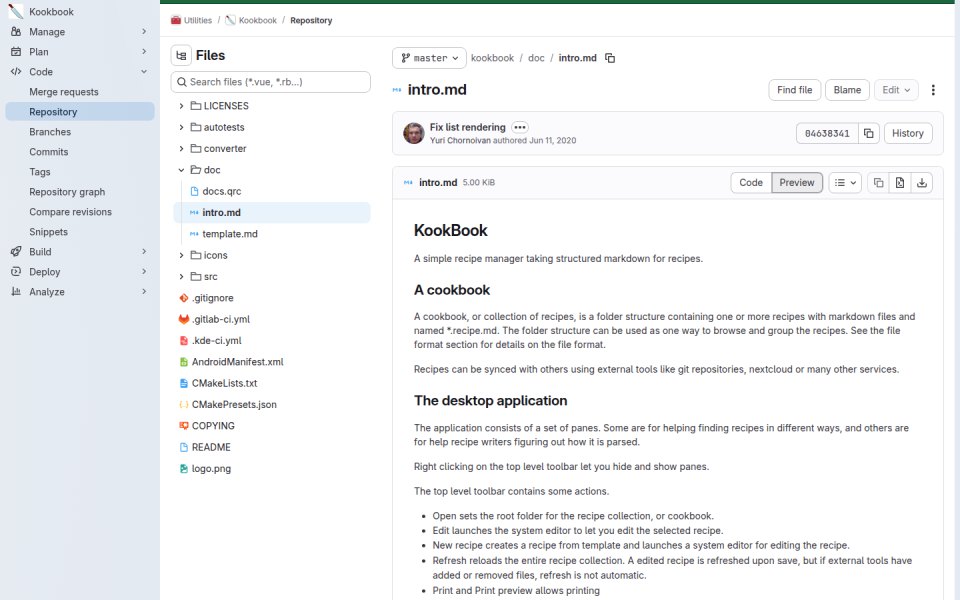Open the commit History button
Viewport: 960px width, 600px height.
(x=907, y=133)
